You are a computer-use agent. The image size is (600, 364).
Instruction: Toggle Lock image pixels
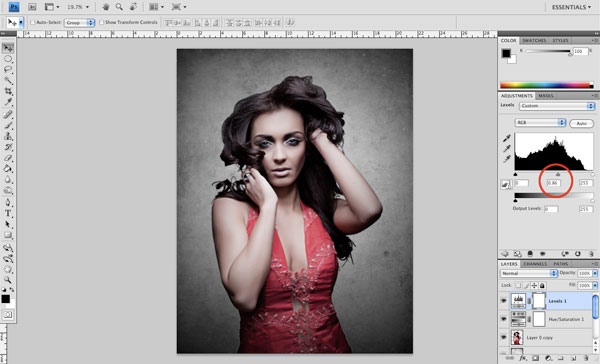pyautogui.click(x=527, y=286)
